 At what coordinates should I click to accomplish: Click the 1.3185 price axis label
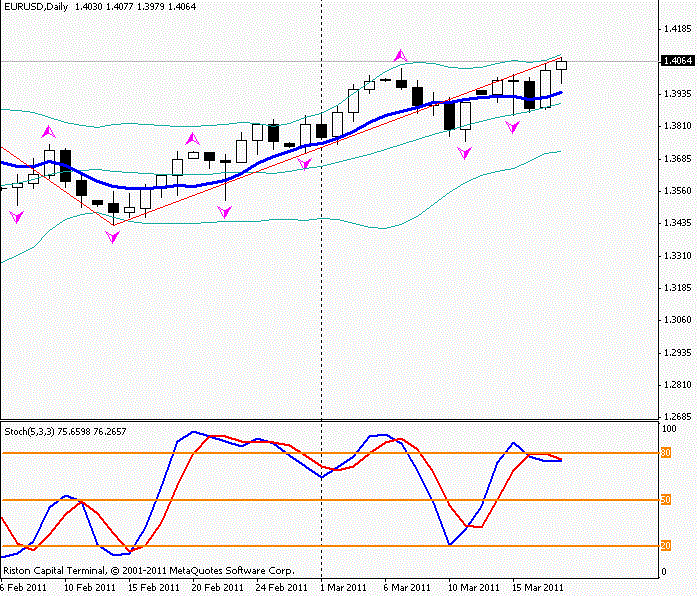[678, 288]
